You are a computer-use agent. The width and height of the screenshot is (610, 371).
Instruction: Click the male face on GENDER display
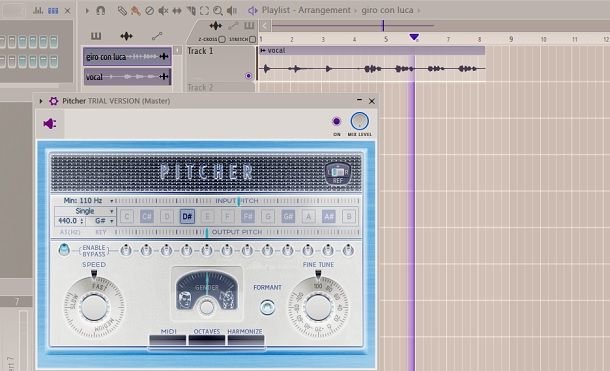click(185, 299)
